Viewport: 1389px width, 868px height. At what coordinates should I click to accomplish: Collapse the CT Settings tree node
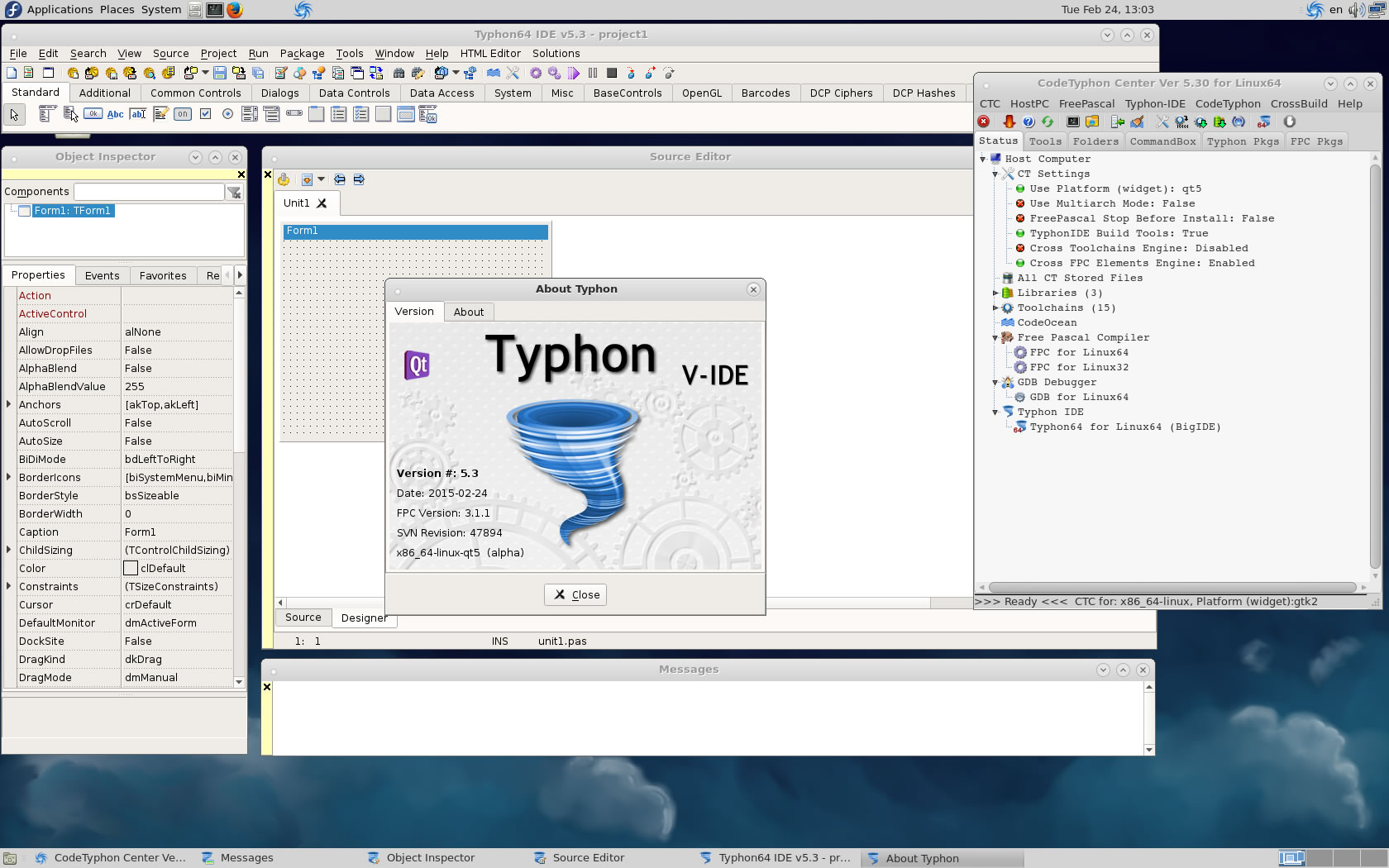(x=995, y=174)
